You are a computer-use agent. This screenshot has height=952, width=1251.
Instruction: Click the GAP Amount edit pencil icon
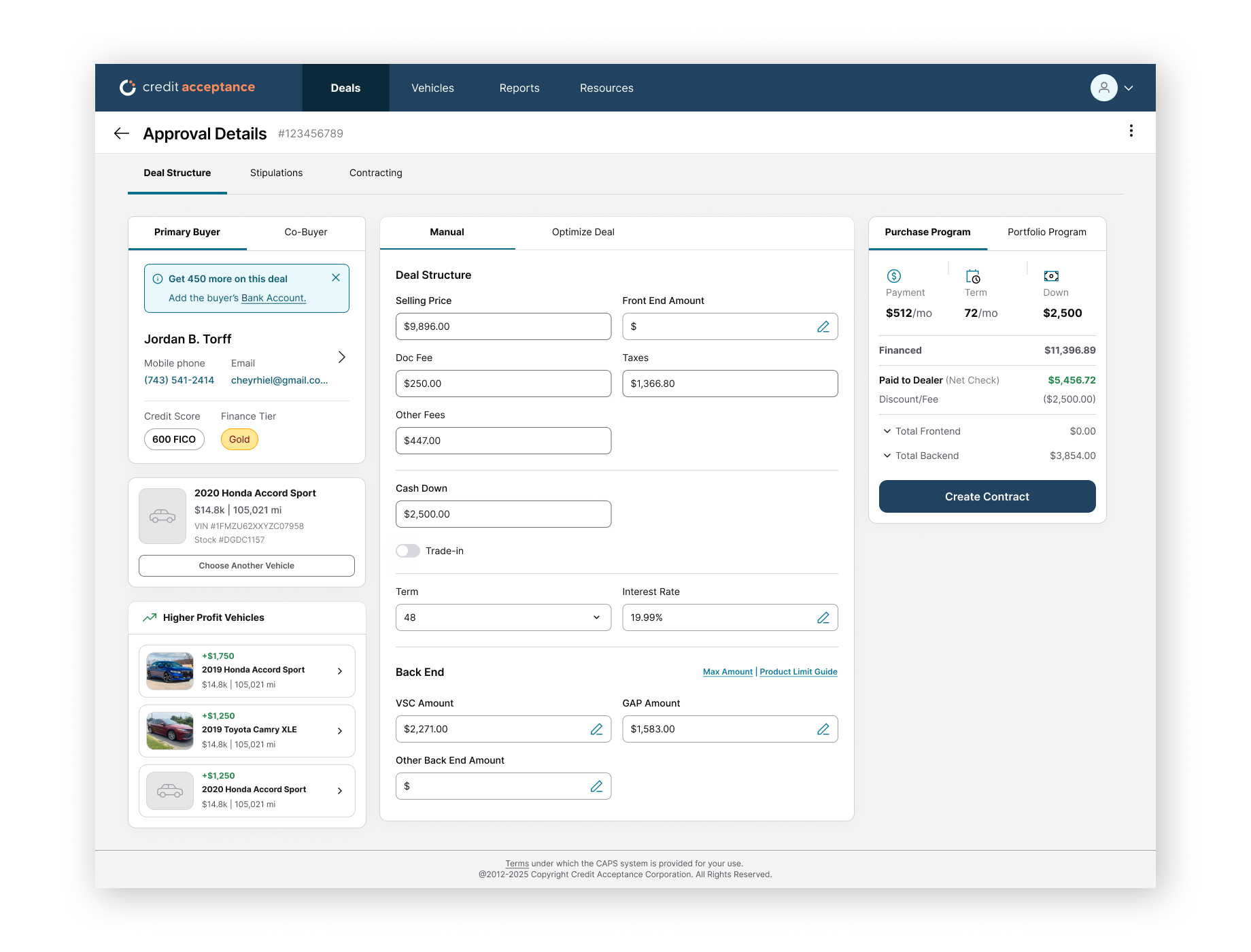click(x=823, y=729)
